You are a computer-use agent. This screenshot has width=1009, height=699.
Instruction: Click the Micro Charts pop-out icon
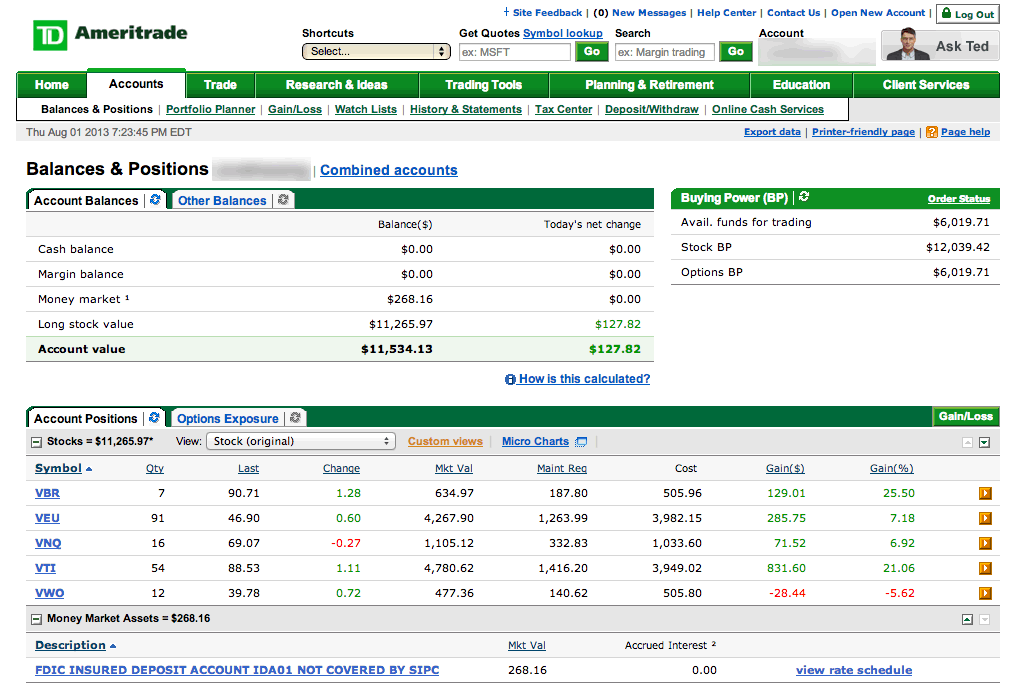coord(581,442)
